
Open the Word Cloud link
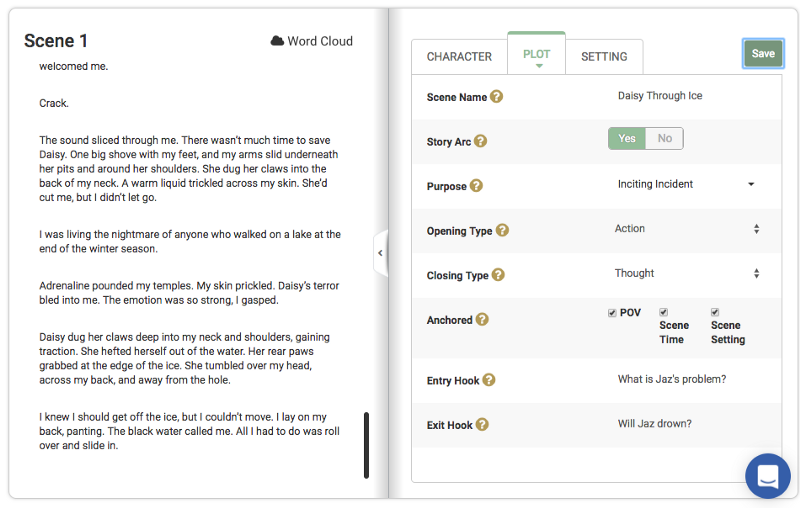[311, 41]
